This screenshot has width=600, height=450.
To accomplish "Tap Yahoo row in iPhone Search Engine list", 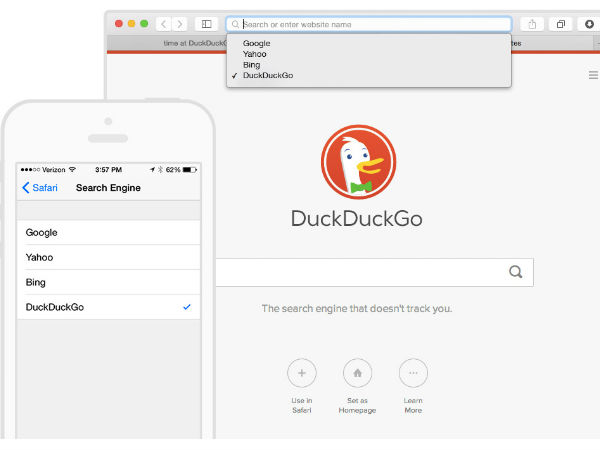I will pyautogui.click(x=109, y=257).
